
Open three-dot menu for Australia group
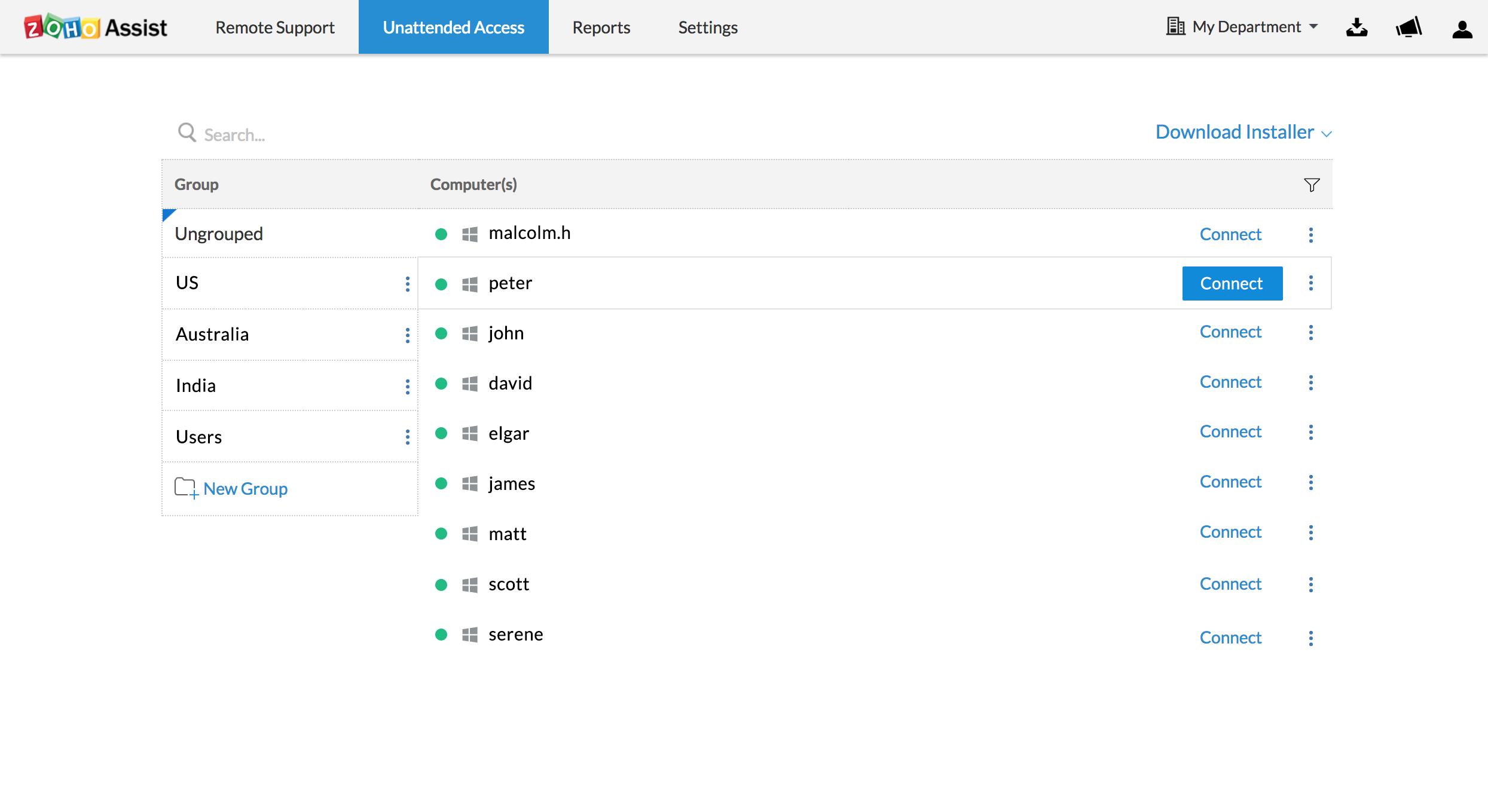408,335
